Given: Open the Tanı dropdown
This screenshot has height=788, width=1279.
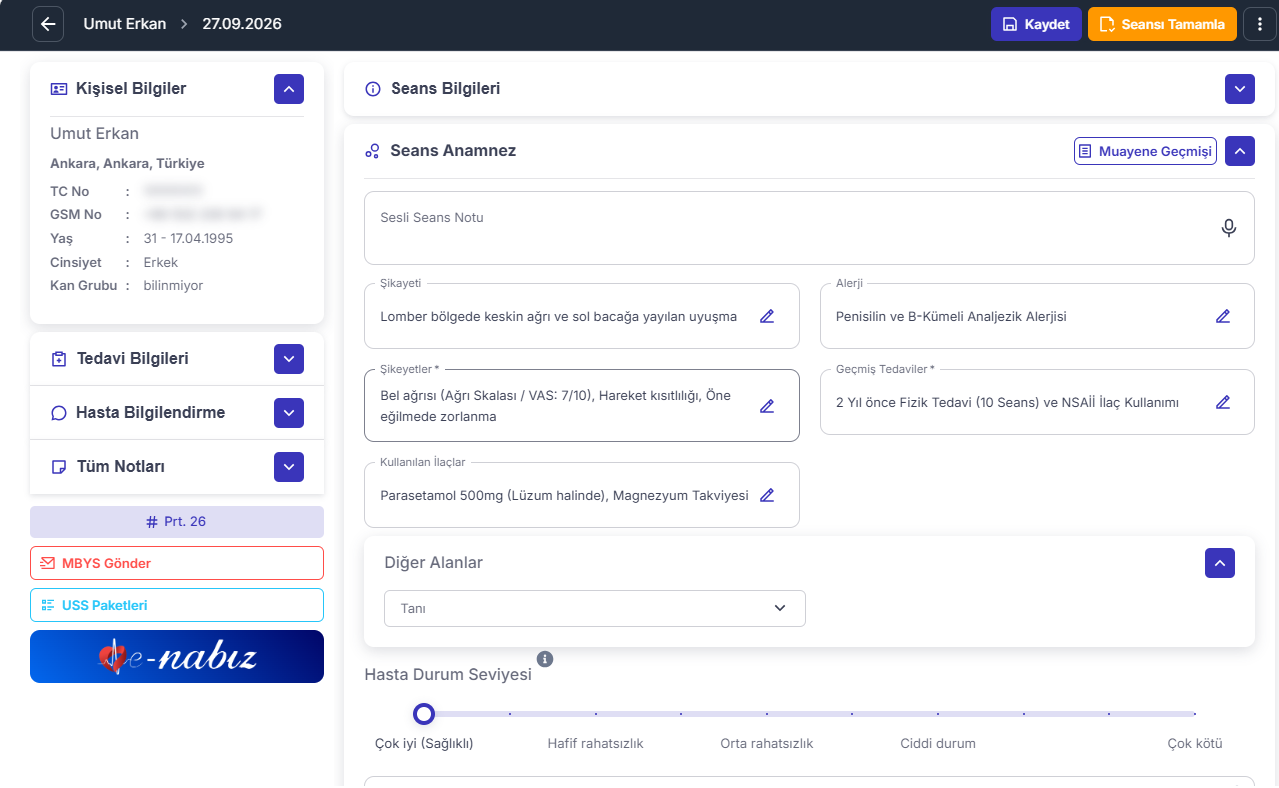Looking at the screenshot, I should [x=595, y=608].
